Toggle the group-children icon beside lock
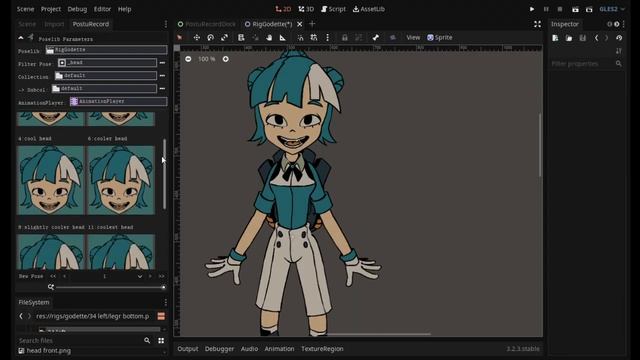640x360 pixels. click(359, 38)
